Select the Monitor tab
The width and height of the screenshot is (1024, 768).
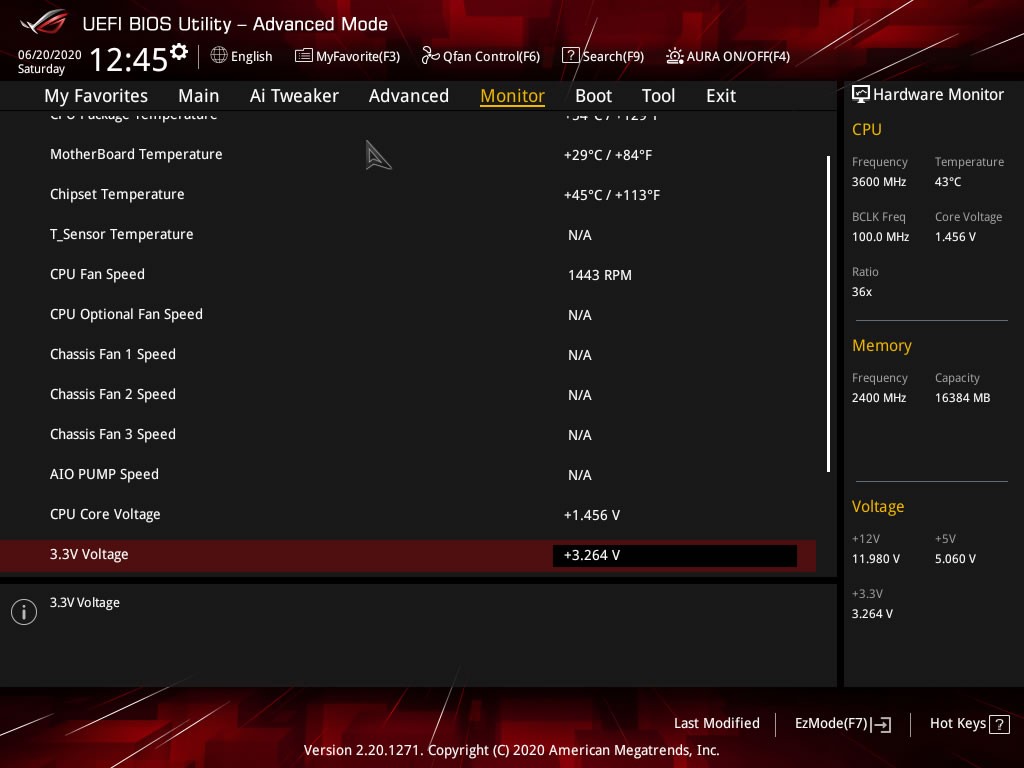click(513, 96)
